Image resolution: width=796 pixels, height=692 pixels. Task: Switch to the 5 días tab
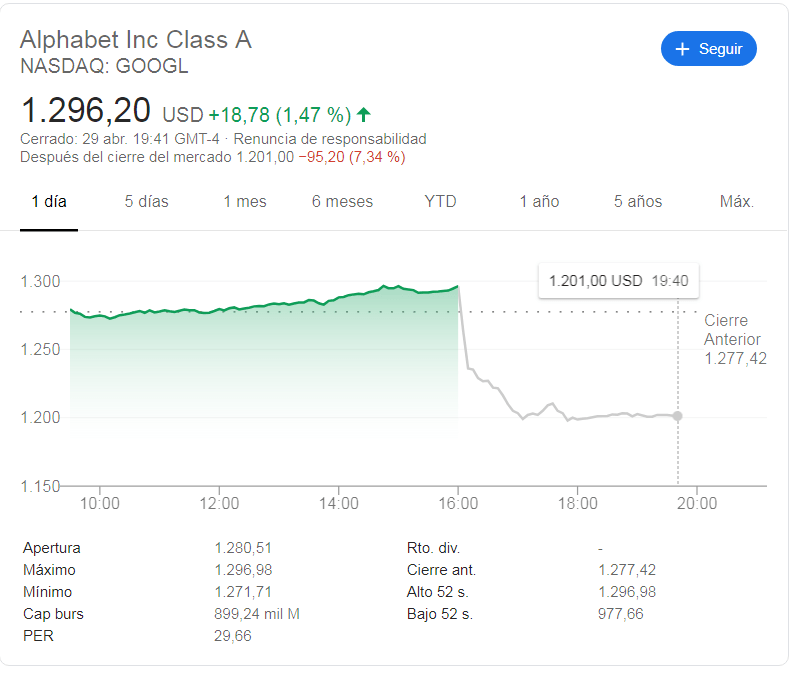tap(147, 201)
